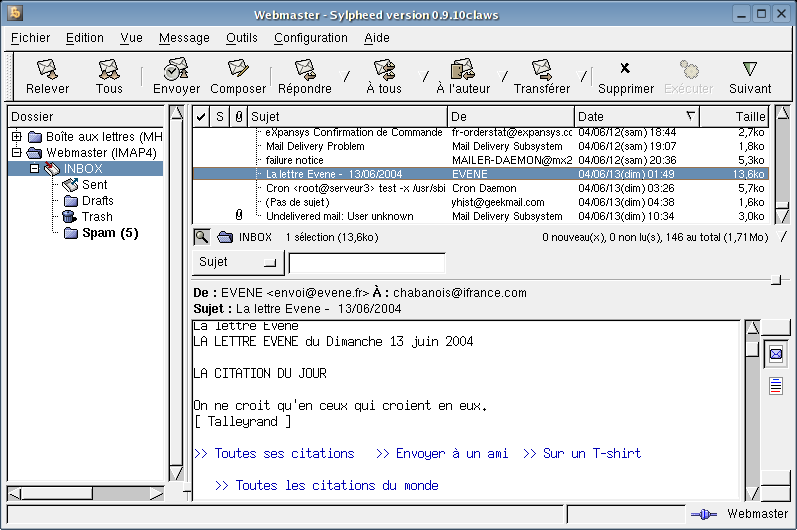Toggle the checkmark column header
The image size is (797, 530).
click(201, 117)
